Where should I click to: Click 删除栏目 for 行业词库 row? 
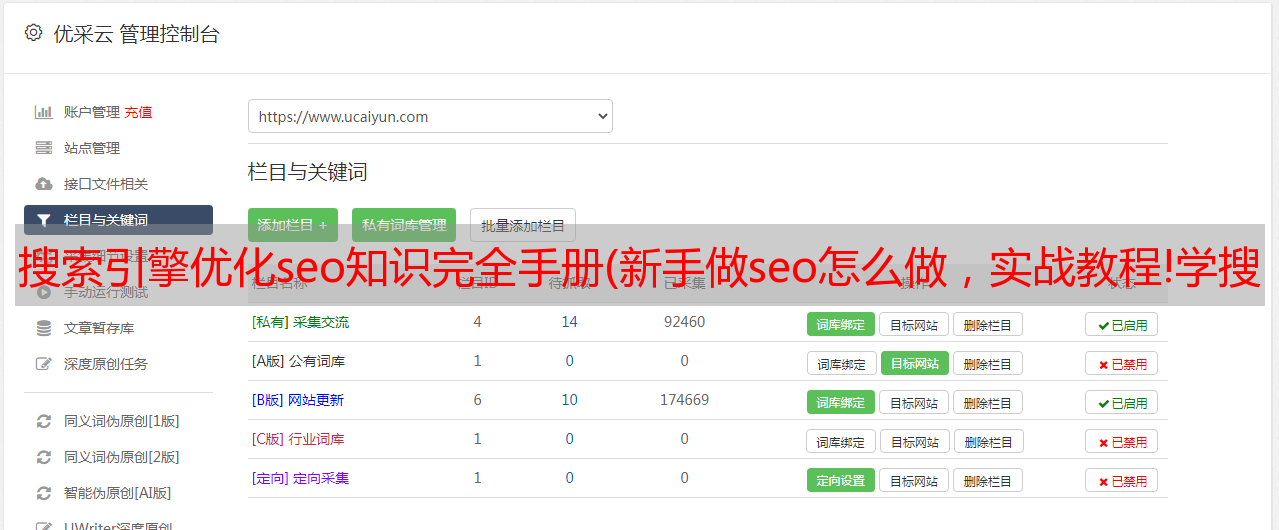(x=989, y=441)
